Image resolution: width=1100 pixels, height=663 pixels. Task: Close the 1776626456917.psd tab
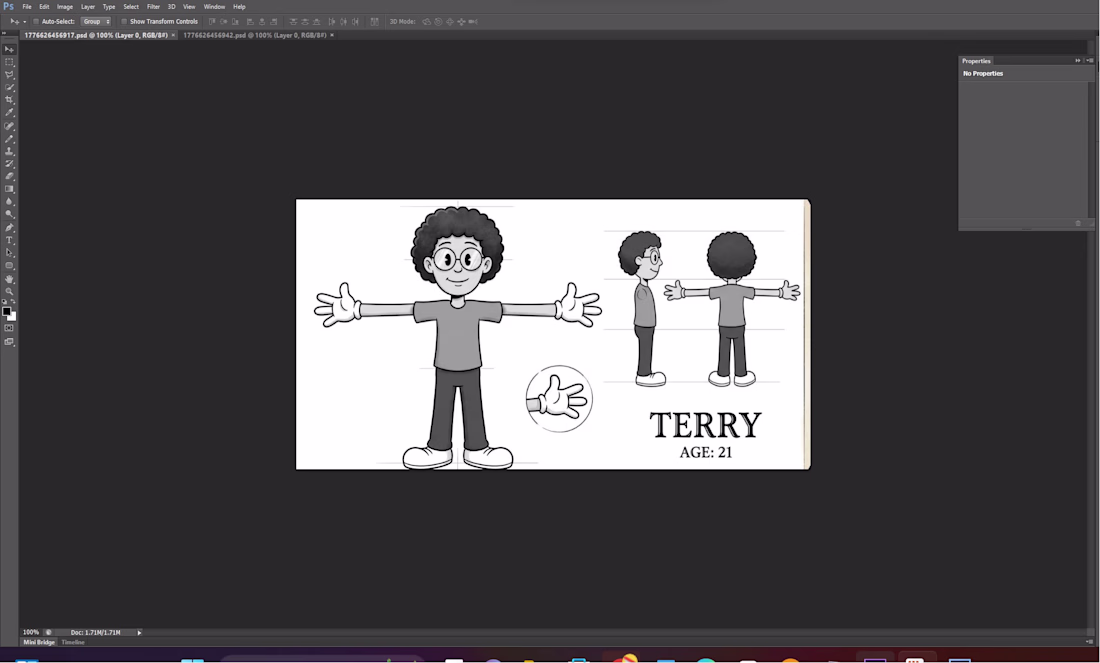pyautogui.click(x=173, y=35)
